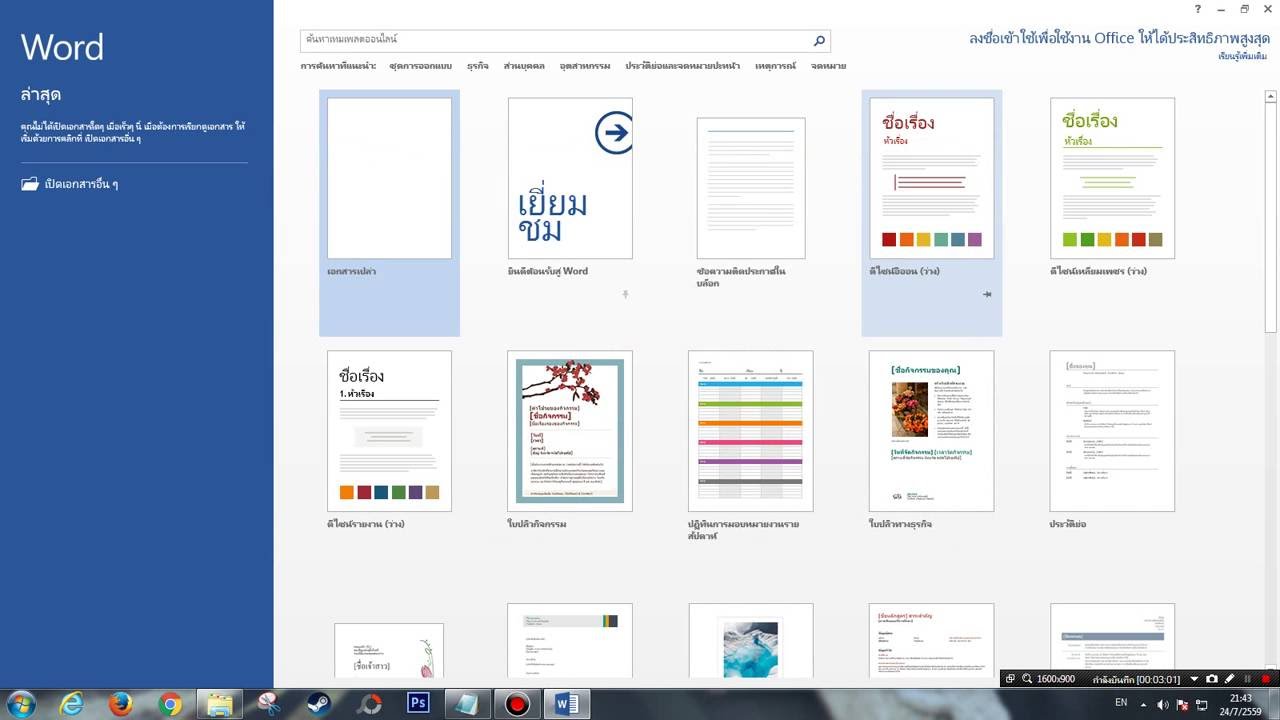Open the recorder dropdown arrow after the timer
The width and height of the screenshot is (1280, 720).
pos(1193,679)
